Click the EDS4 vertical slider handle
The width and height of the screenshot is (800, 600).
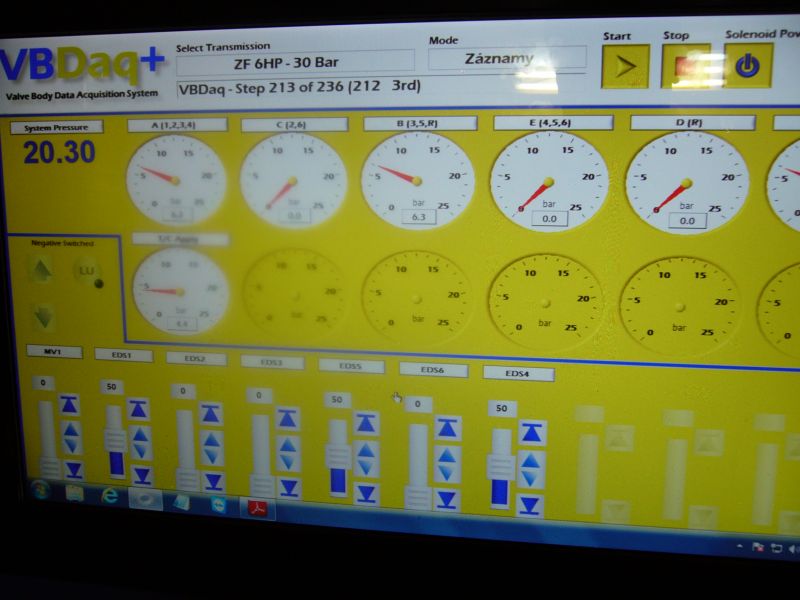click(501, 467)
